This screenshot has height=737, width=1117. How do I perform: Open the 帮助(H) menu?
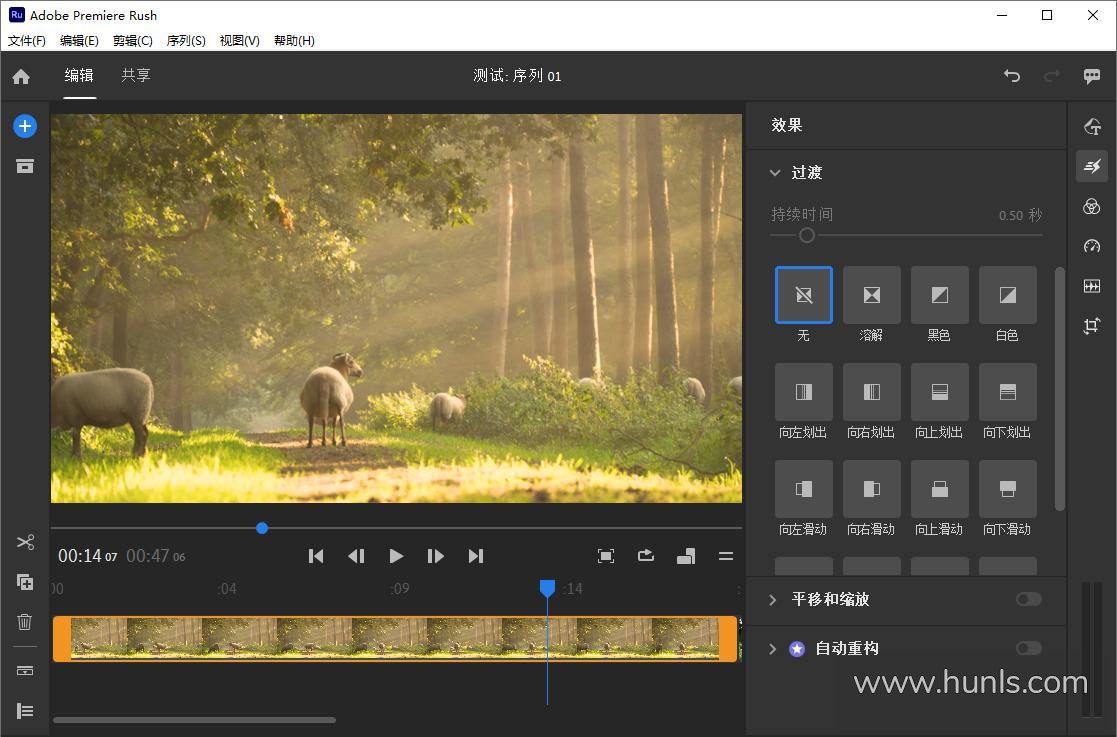[x=294, y=41]
